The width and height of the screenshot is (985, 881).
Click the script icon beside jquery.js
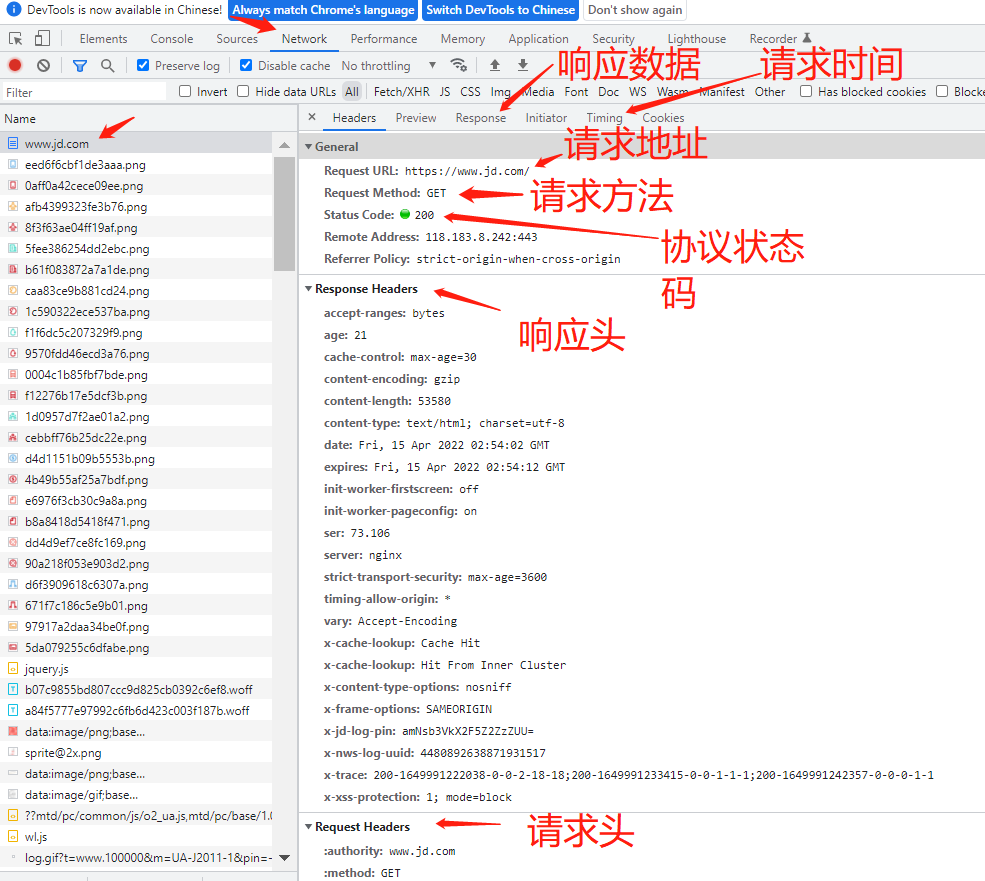pyautogui.click(x=13, y=669)
